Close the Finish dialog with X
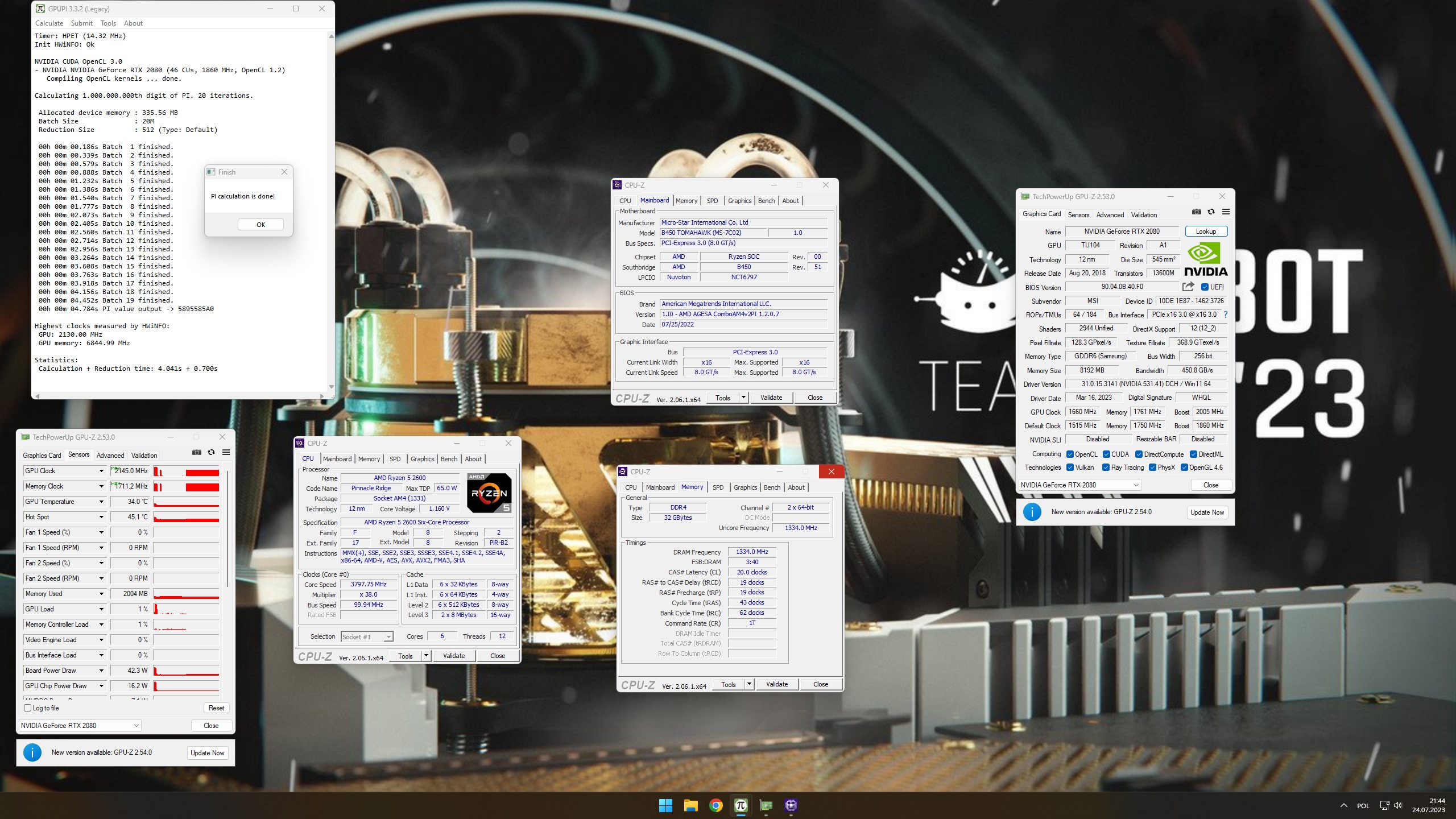This screenshot has width=1456, height=819. pos(284,172)
